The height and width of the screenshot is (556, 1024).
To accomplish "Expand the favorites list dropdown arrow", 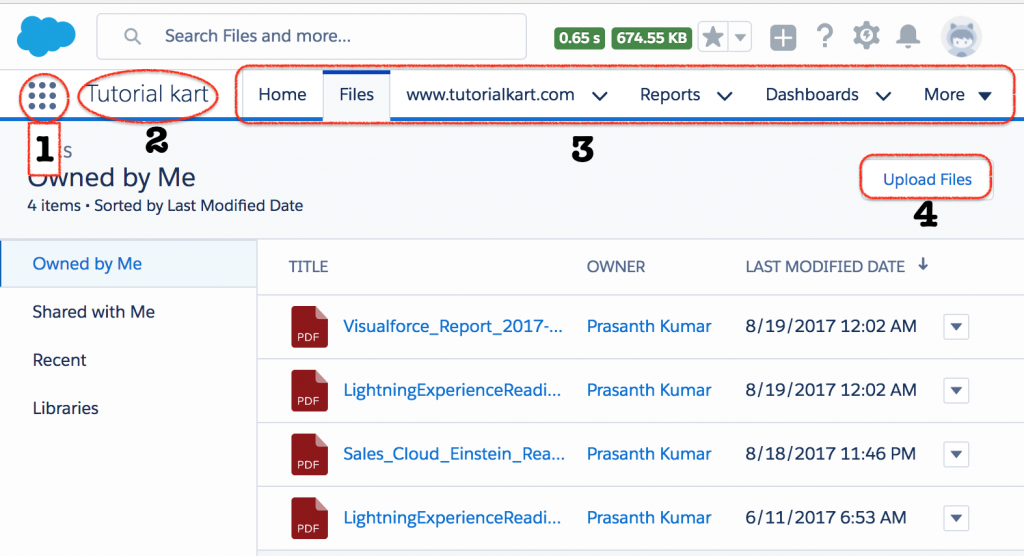I will coord(740,38).
